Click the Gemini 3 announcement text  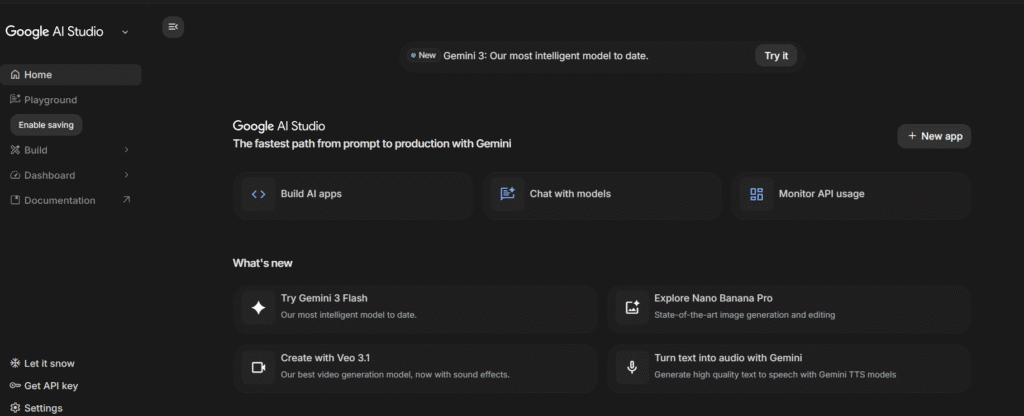click(546, 56)
